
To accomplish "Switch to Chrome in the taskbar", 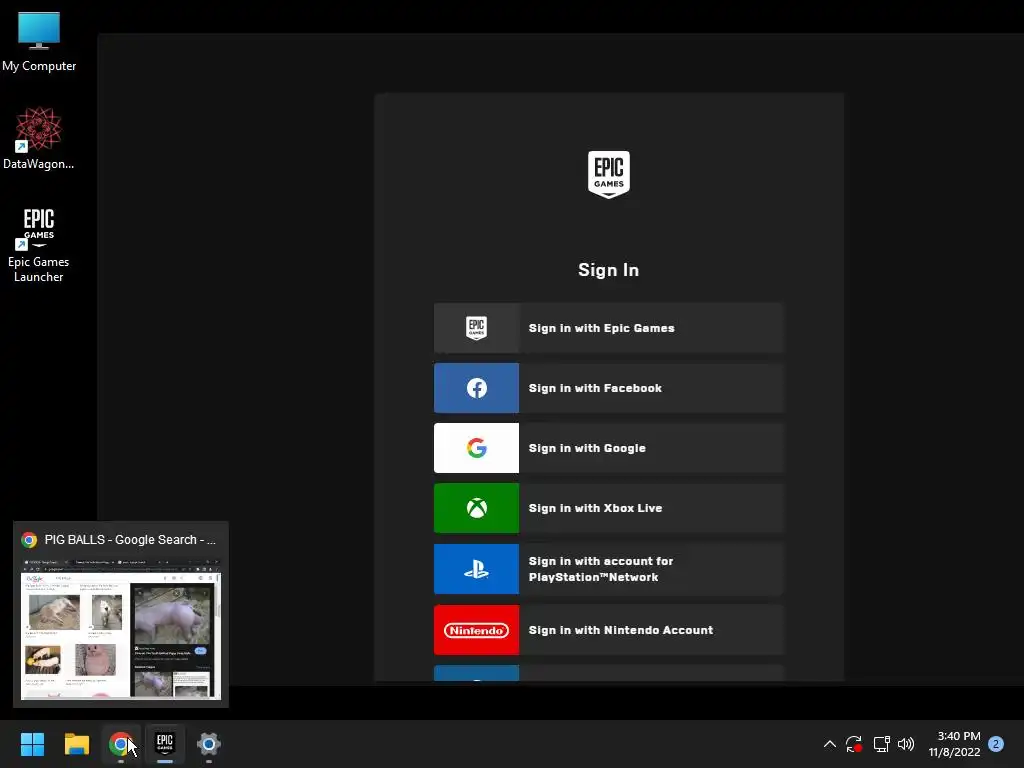I will click(x=120, y=744).
